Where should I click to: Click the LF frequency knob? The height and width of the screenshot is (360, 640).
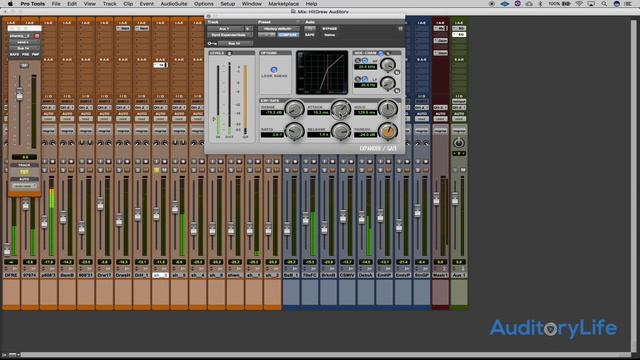[387, 83]
